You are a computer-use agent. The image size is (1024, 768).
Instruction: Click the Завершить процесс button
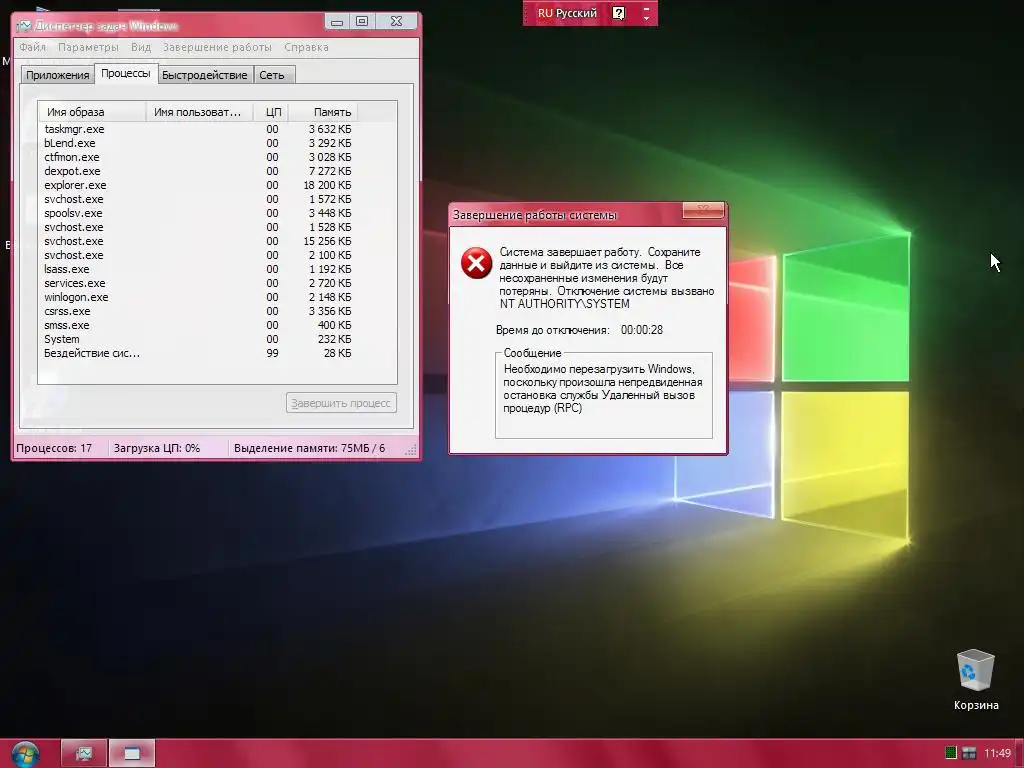click(341, 403)
